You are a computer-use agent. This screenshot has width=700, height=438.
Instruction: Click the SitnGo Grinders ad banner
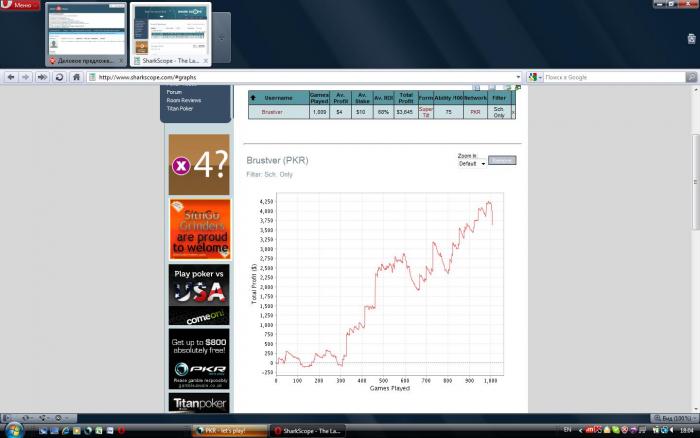(200, 229)
